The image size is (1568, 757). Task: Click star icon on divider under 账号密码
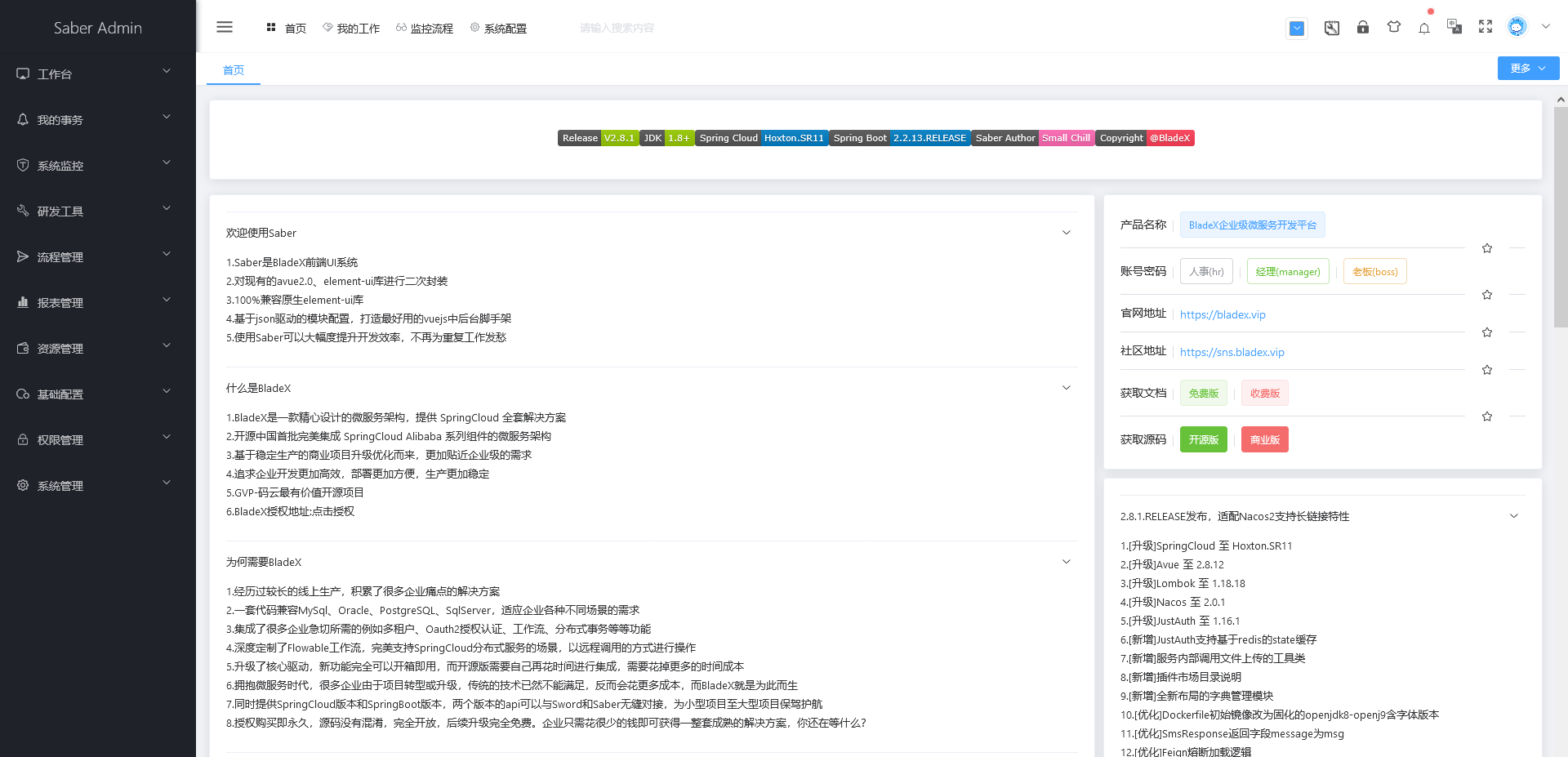click(x=1487, y=295)
